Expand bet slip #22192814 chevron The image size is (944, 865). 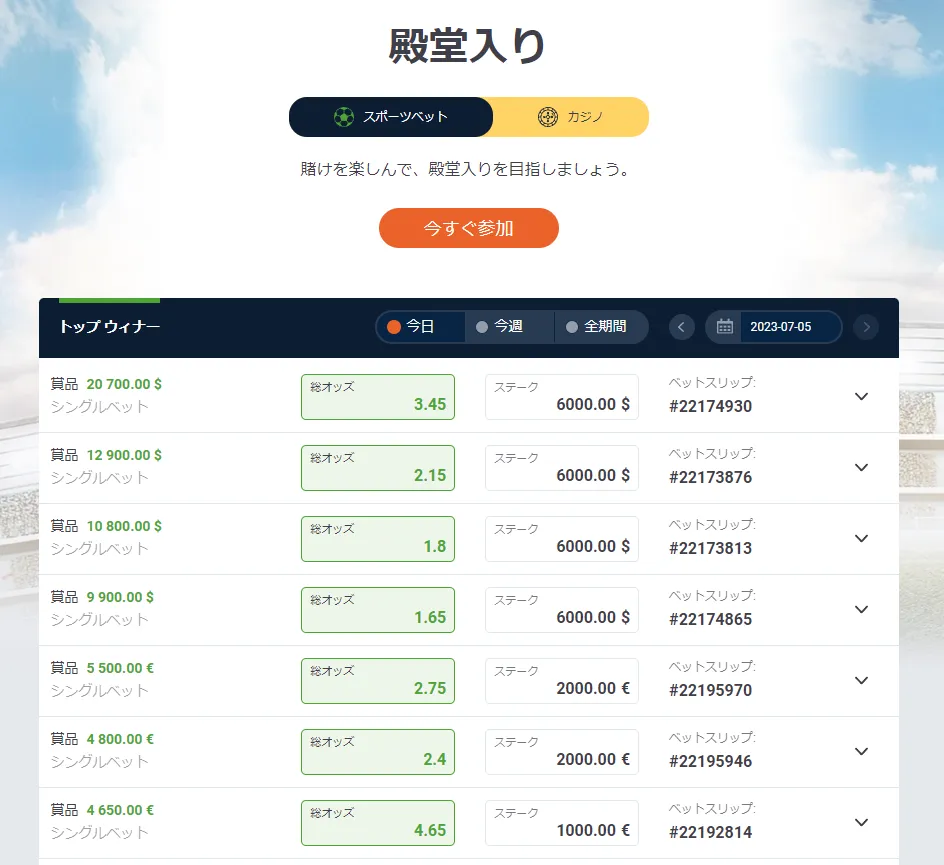click(x=862, y=822)
